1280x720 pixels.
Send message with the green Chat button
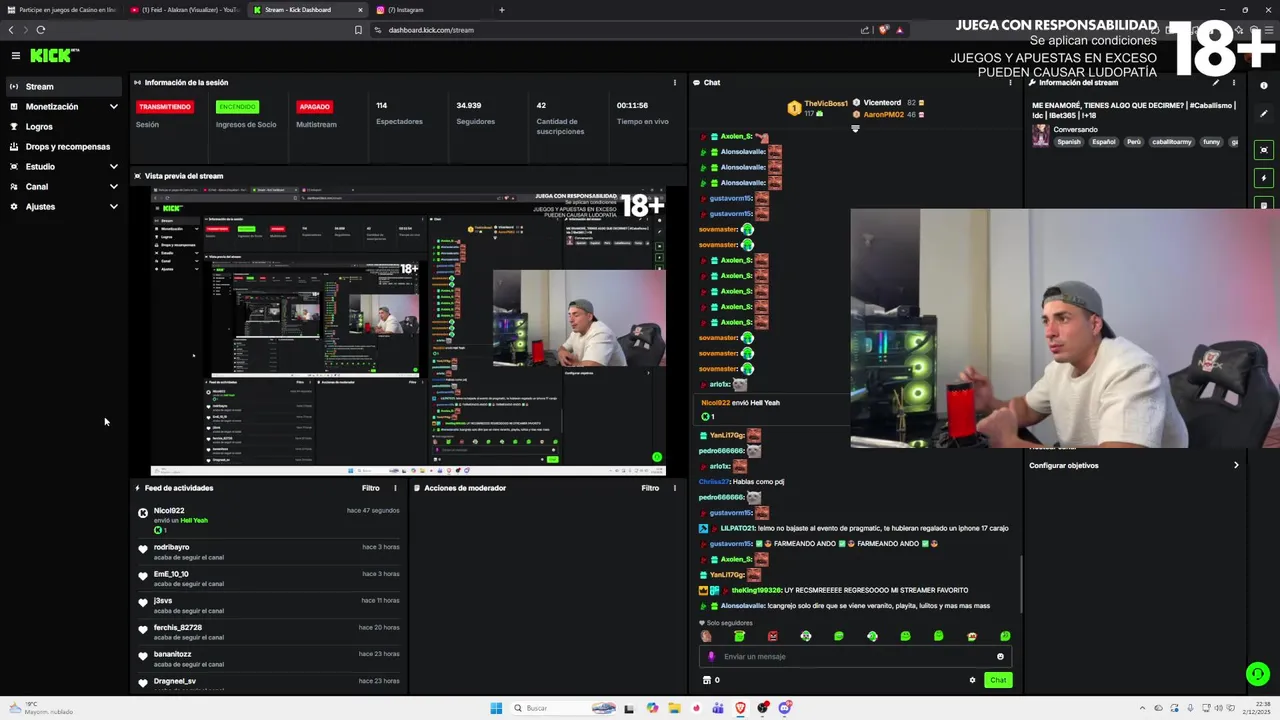pos(998,680)
